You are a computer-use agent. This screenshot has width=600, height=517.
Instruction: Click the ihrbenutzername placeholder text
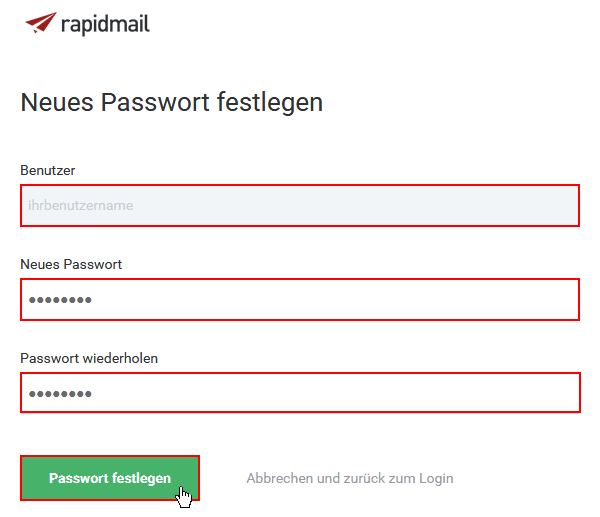(x=81, y=205)
